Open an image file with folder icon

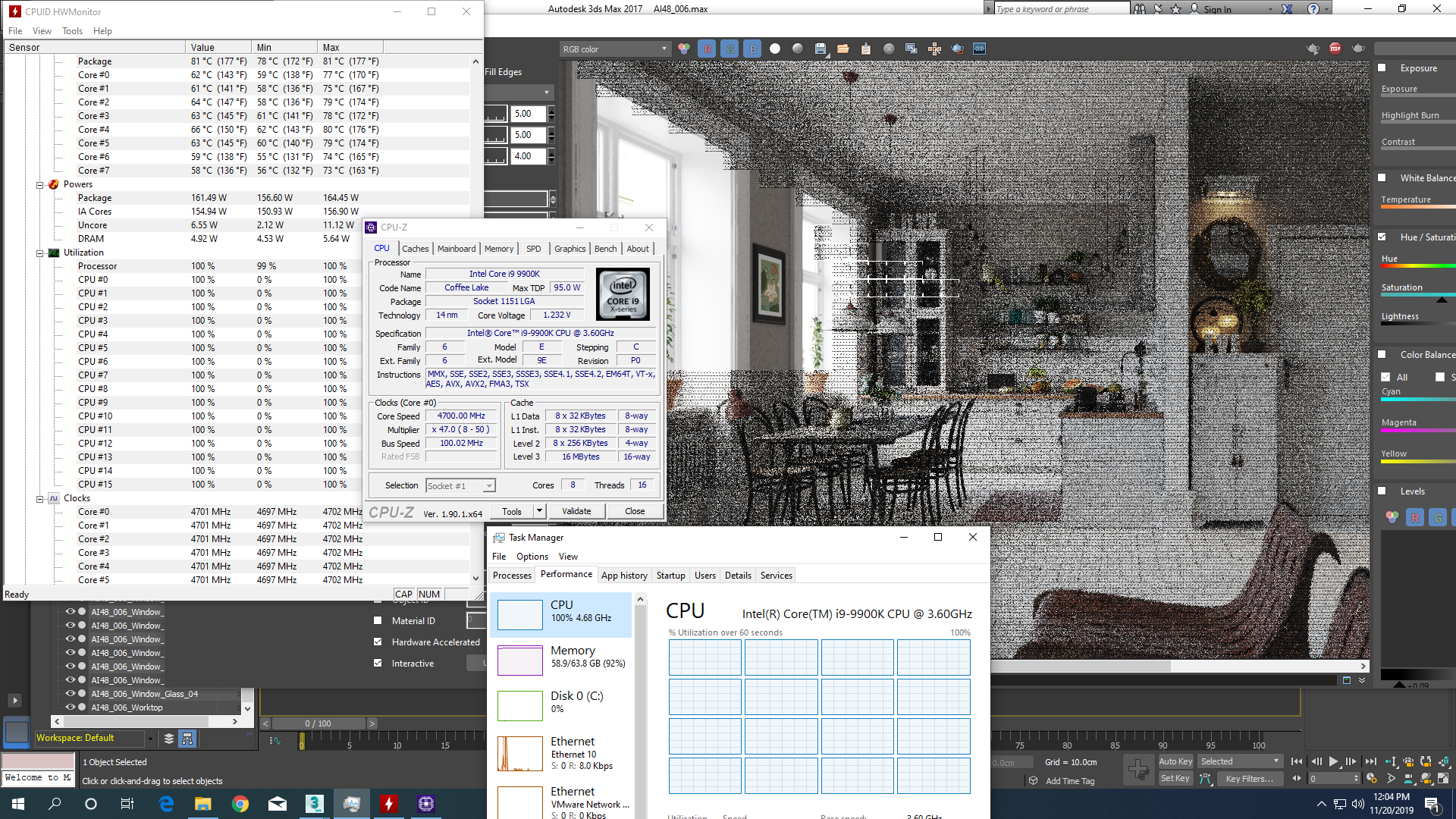843,49
